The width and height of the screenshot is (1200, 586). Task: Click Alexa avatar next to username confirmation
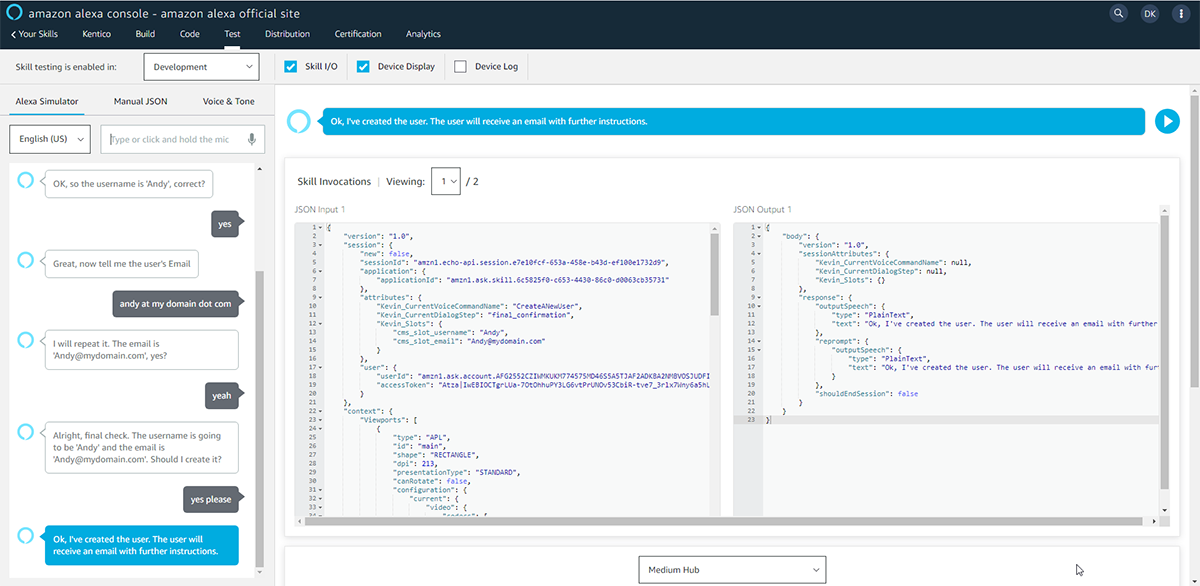[27, 180]
